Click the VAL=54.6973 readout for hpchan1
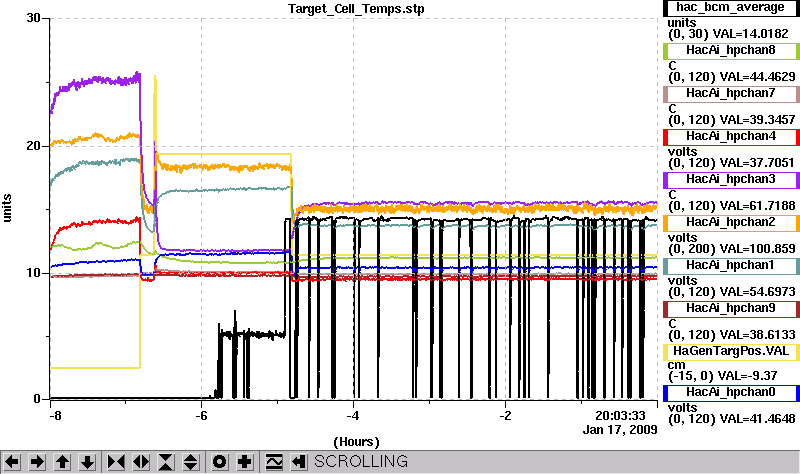 (x=757, y=292)
